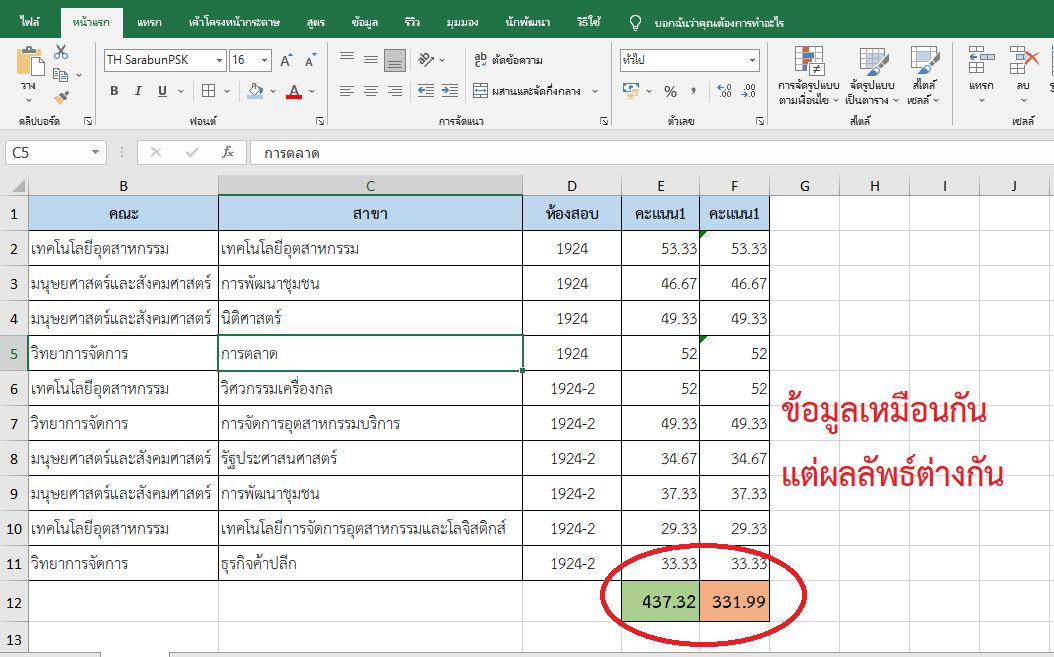The image size is (1054, 657).
Task: Open the font size 16 dropdown
Action: 264,61
